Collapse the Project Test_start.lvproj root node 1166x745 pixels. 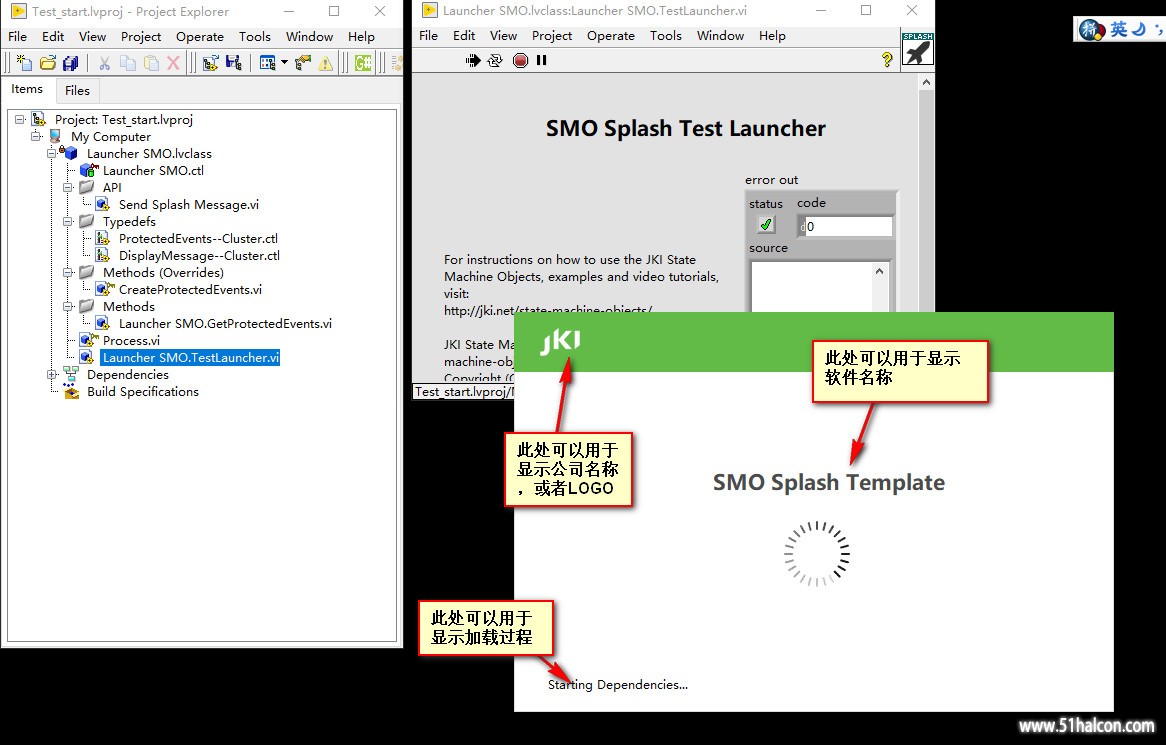(x=20, y=119)
